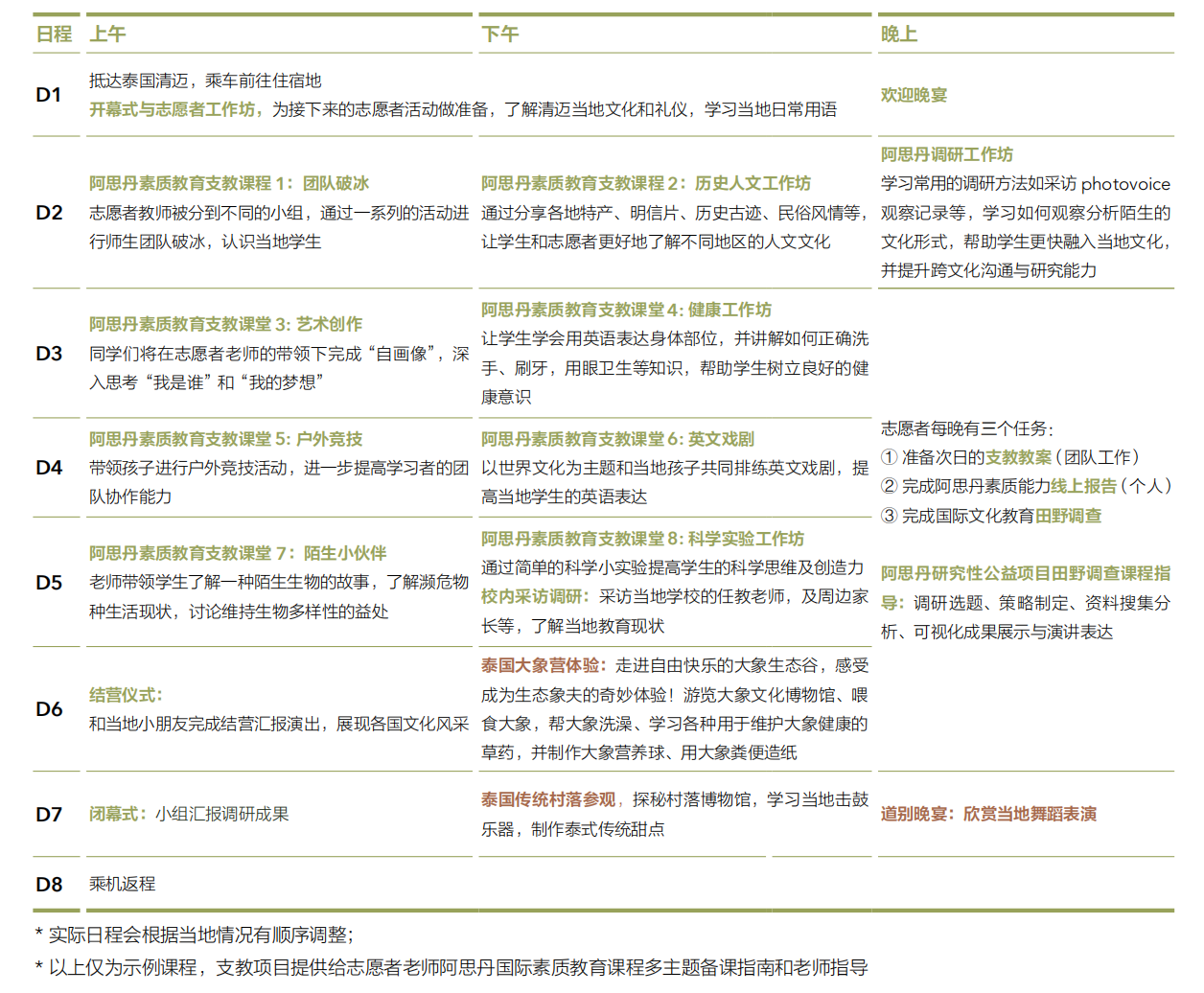Click 志愿者每晚有三个任务 line
This screenshot has height=993, width=1204.
pos(967,428)
